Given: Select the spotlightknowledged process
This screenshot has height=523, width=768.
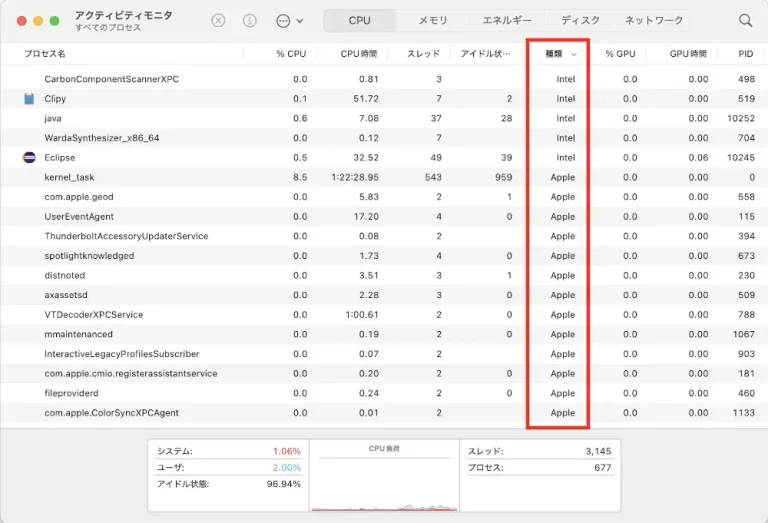Looking at the screenshot, I should 89,256.
